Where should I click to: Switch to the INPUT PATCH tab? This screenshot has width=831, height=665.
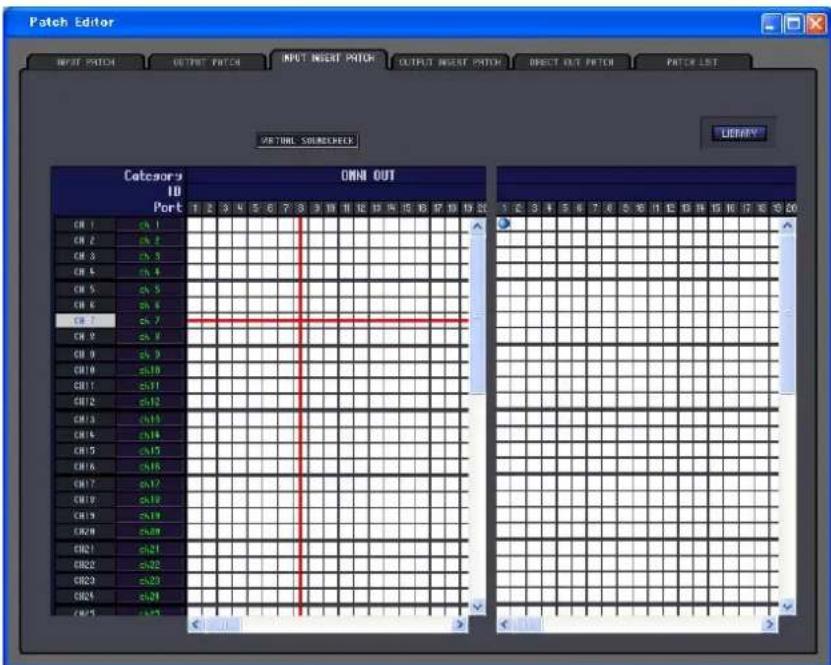[86, 62]
